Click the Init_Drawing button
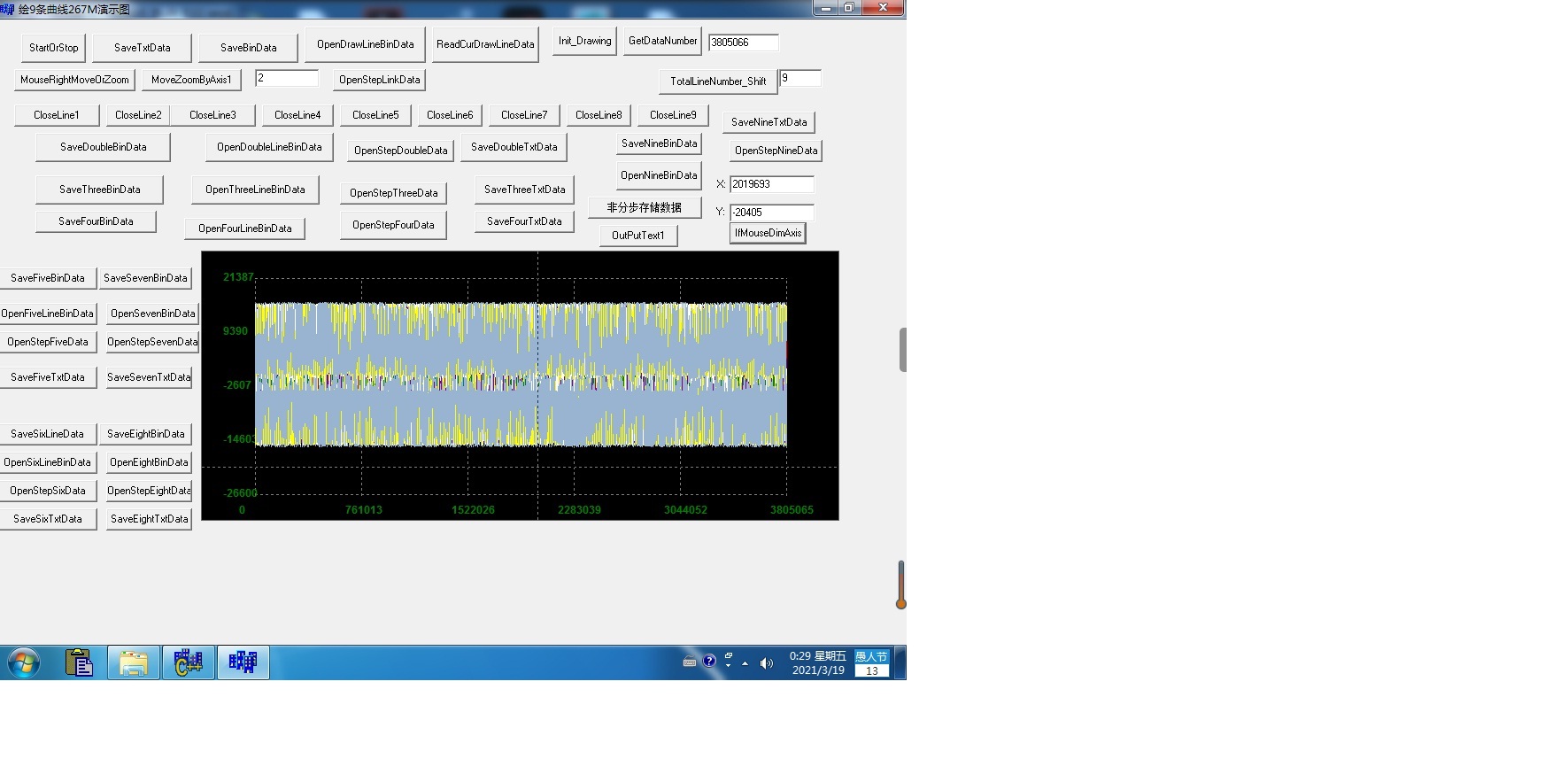The image size is (1568, 759). point(585,41)
